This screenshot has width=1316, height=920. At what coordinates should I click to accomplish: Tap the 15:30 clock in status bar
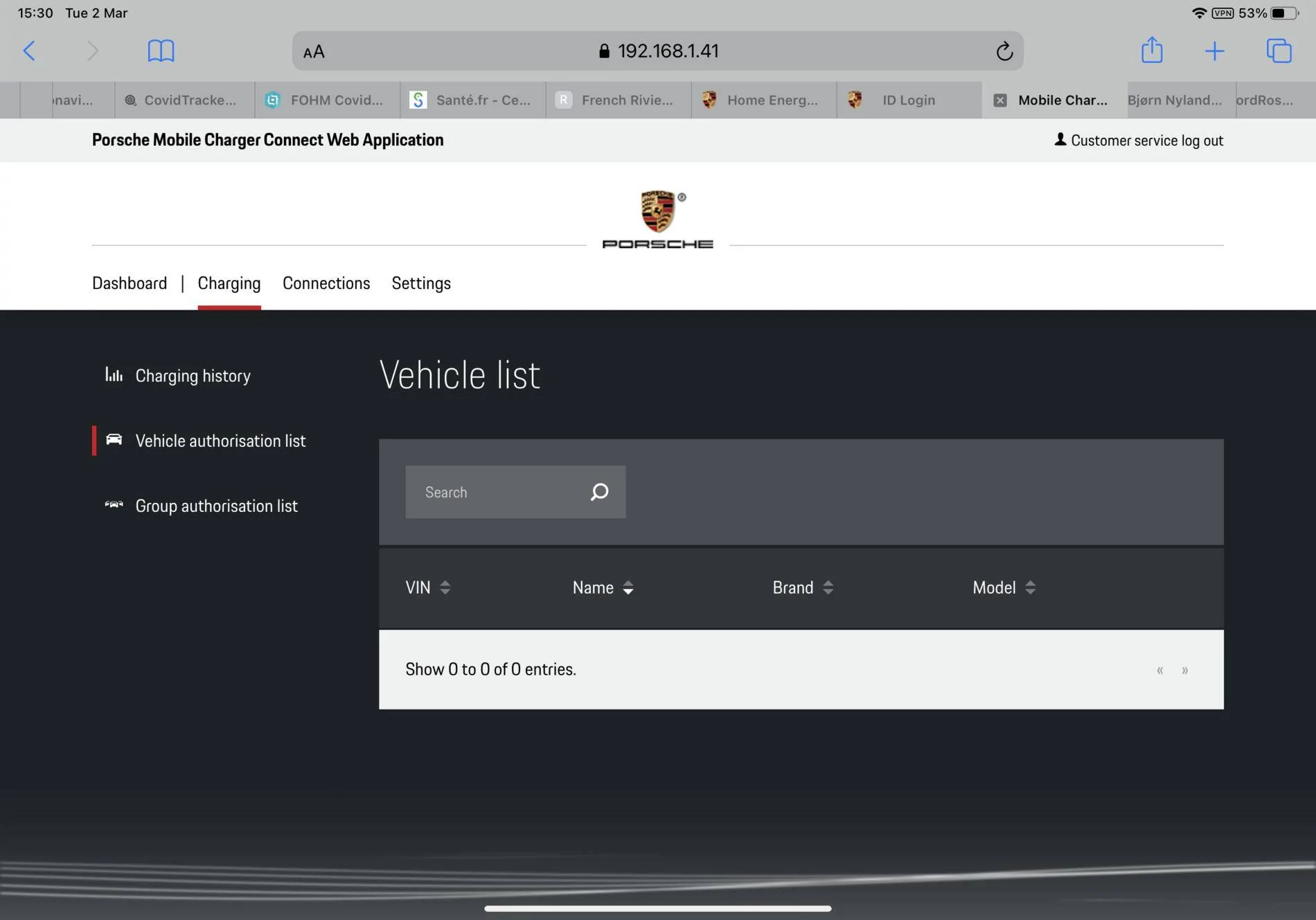(35, 12)
